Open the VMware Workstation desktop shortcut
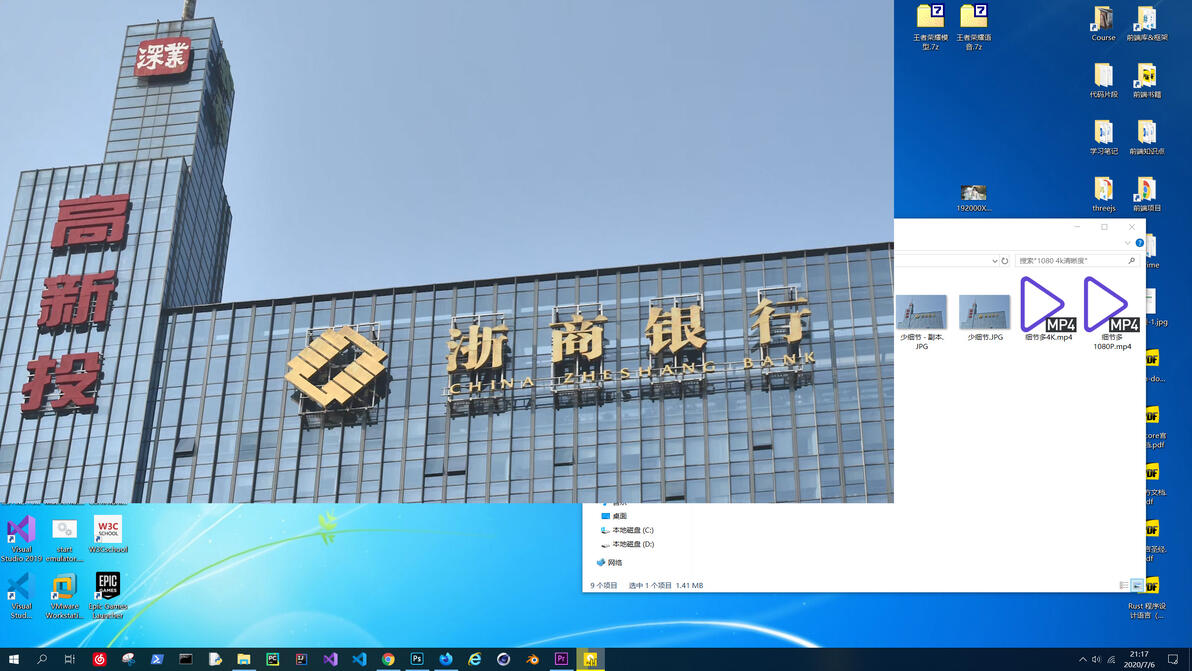The image size is (1192, 671). click(65, 596)
